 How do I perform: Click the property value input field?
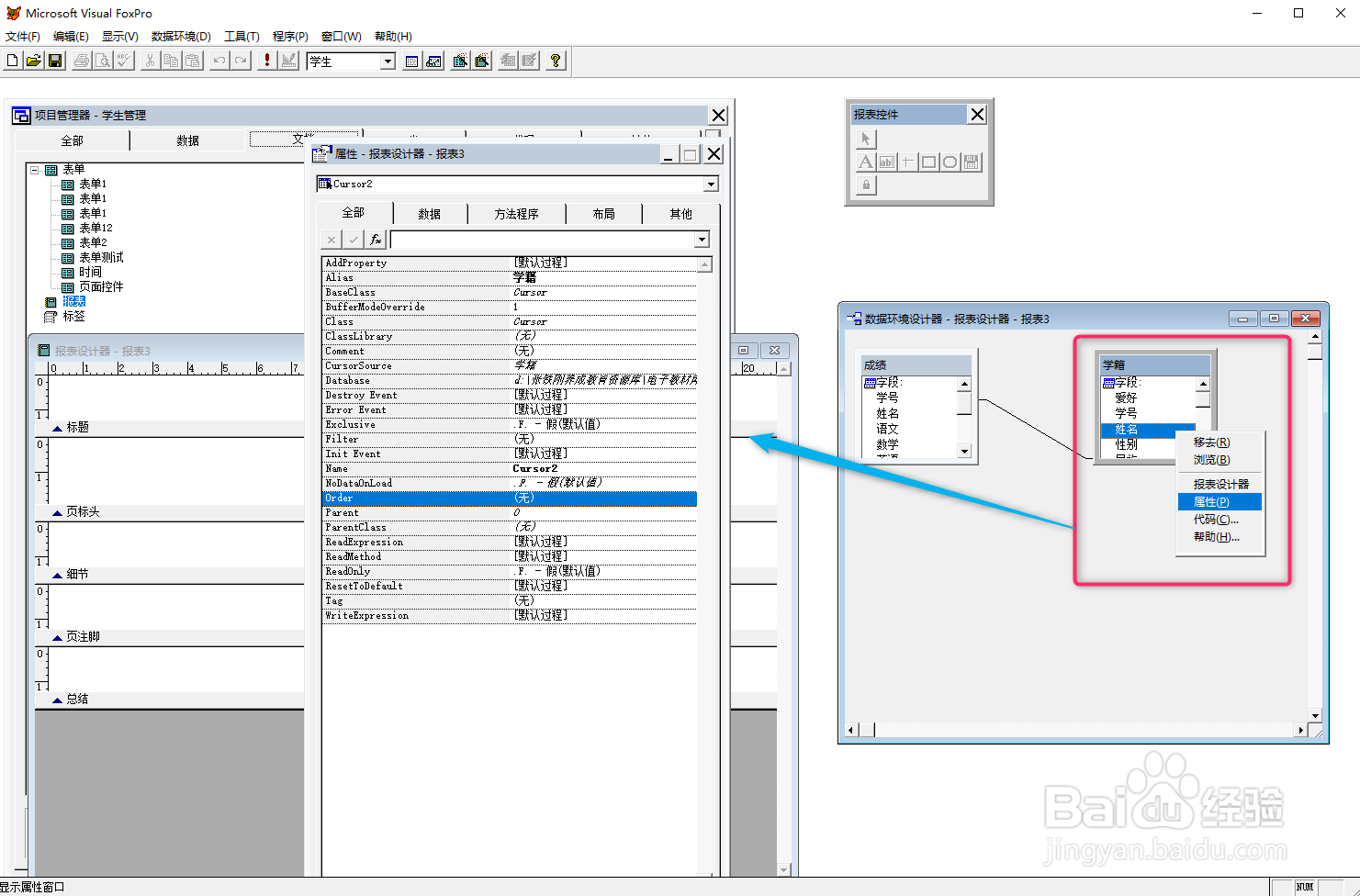point(543,240)
